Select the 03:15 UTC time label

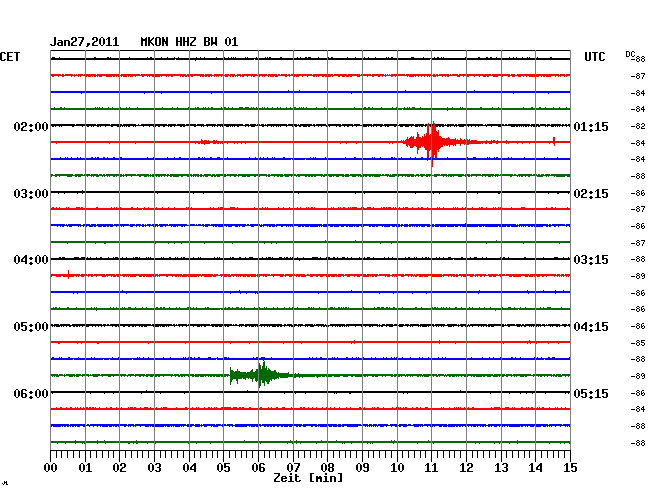[591, 260]
